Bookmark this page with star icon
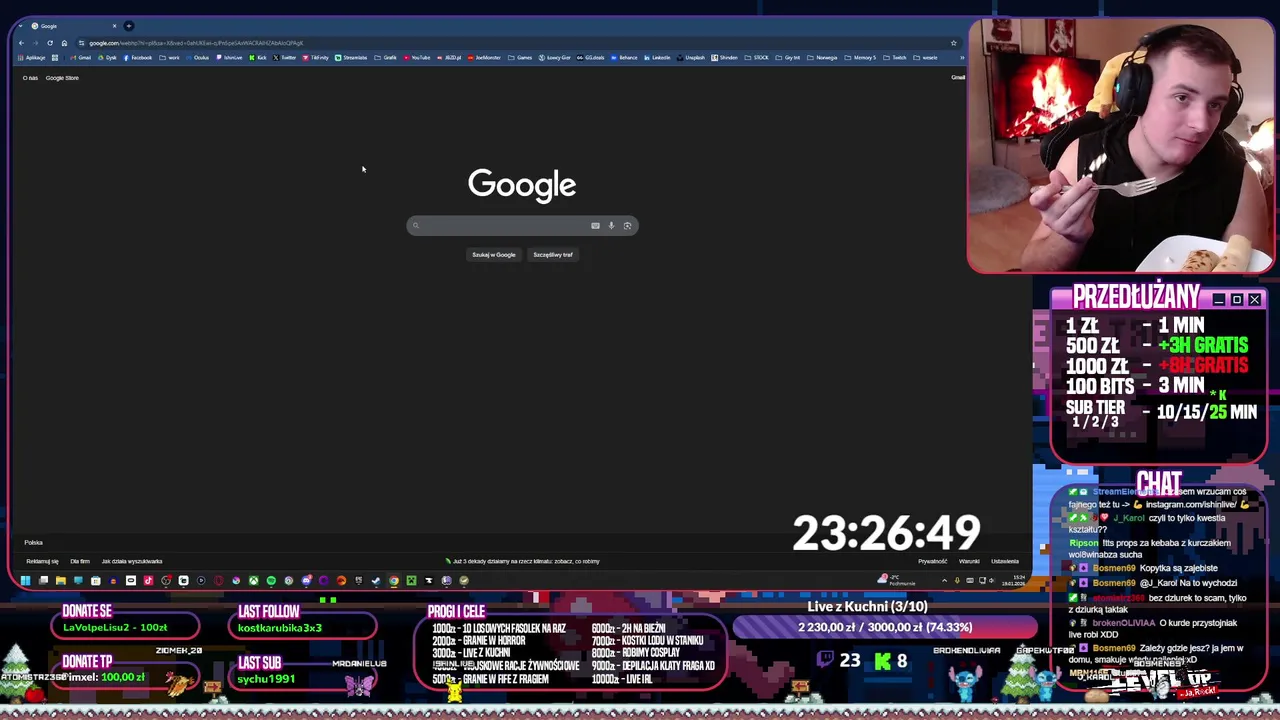This screenshot has width=1280, height=720. [x=953, y=43]
